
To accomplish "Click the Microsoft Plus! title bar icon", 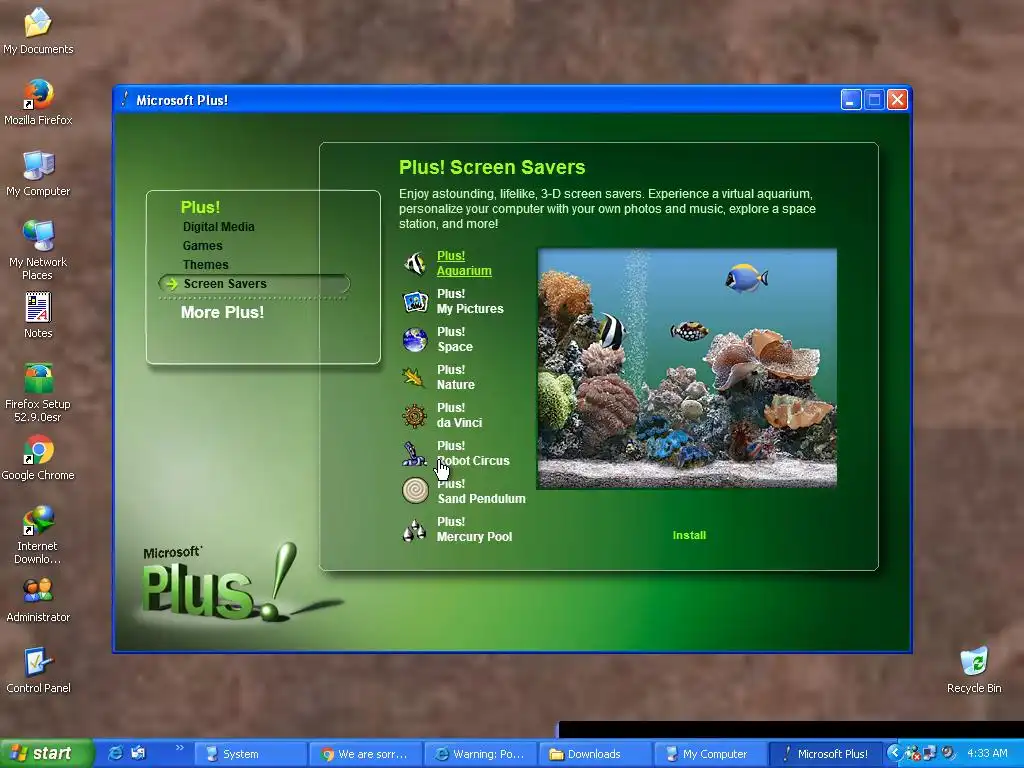I will pos(125,99).
